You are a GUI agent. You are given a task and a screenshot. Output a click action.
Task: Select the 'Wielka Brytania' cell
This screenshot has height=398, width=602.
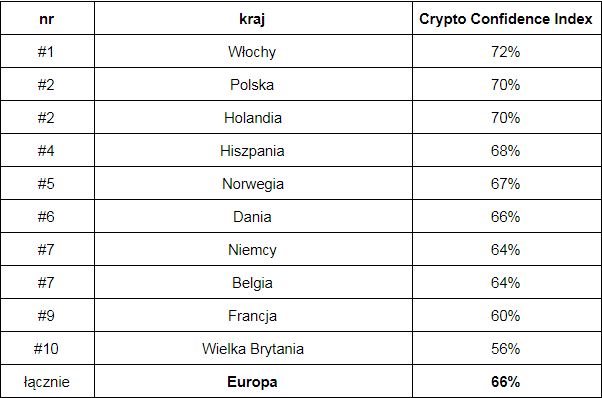[x=253, y=349]
